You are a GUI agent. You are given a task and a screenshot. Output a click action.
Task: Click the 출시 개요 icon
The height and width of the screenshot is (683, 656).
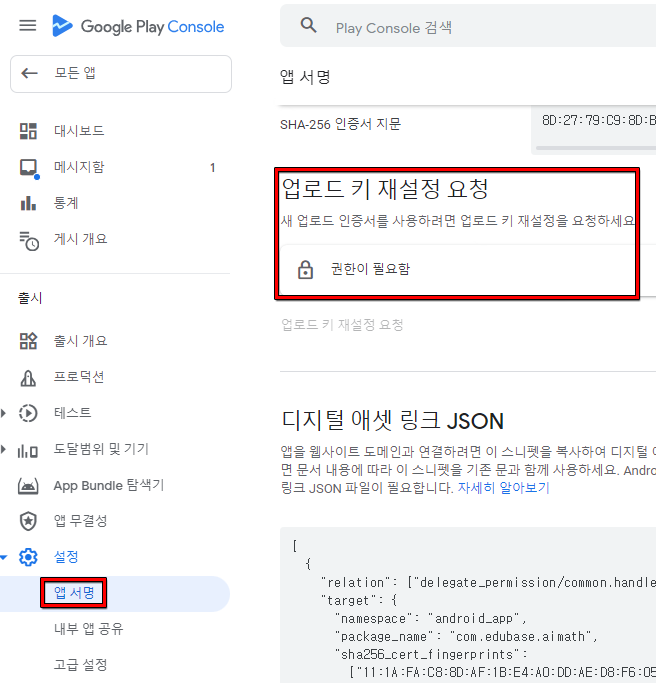point(28,341)
